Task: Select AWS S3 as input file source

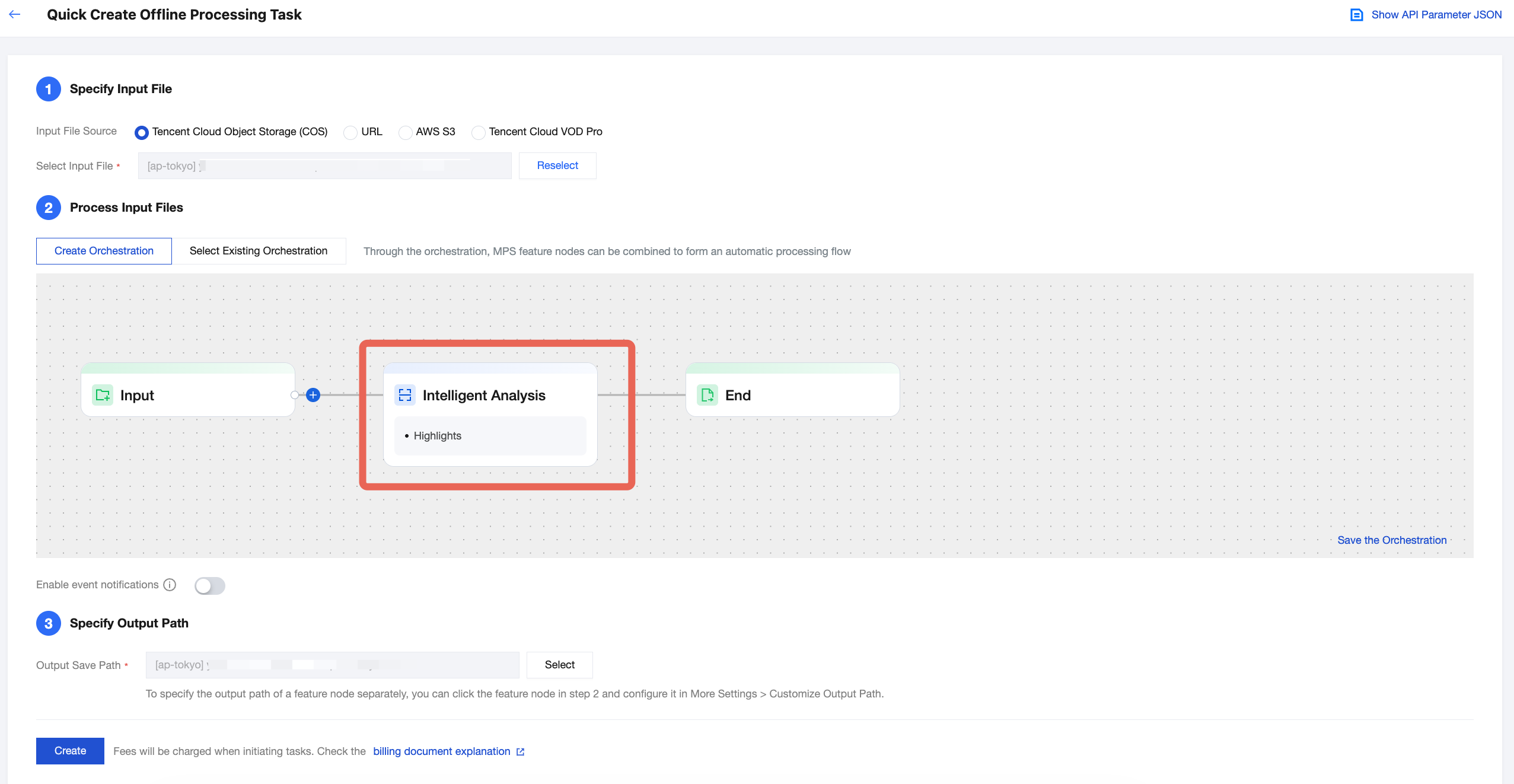Action: click(405, 132)
